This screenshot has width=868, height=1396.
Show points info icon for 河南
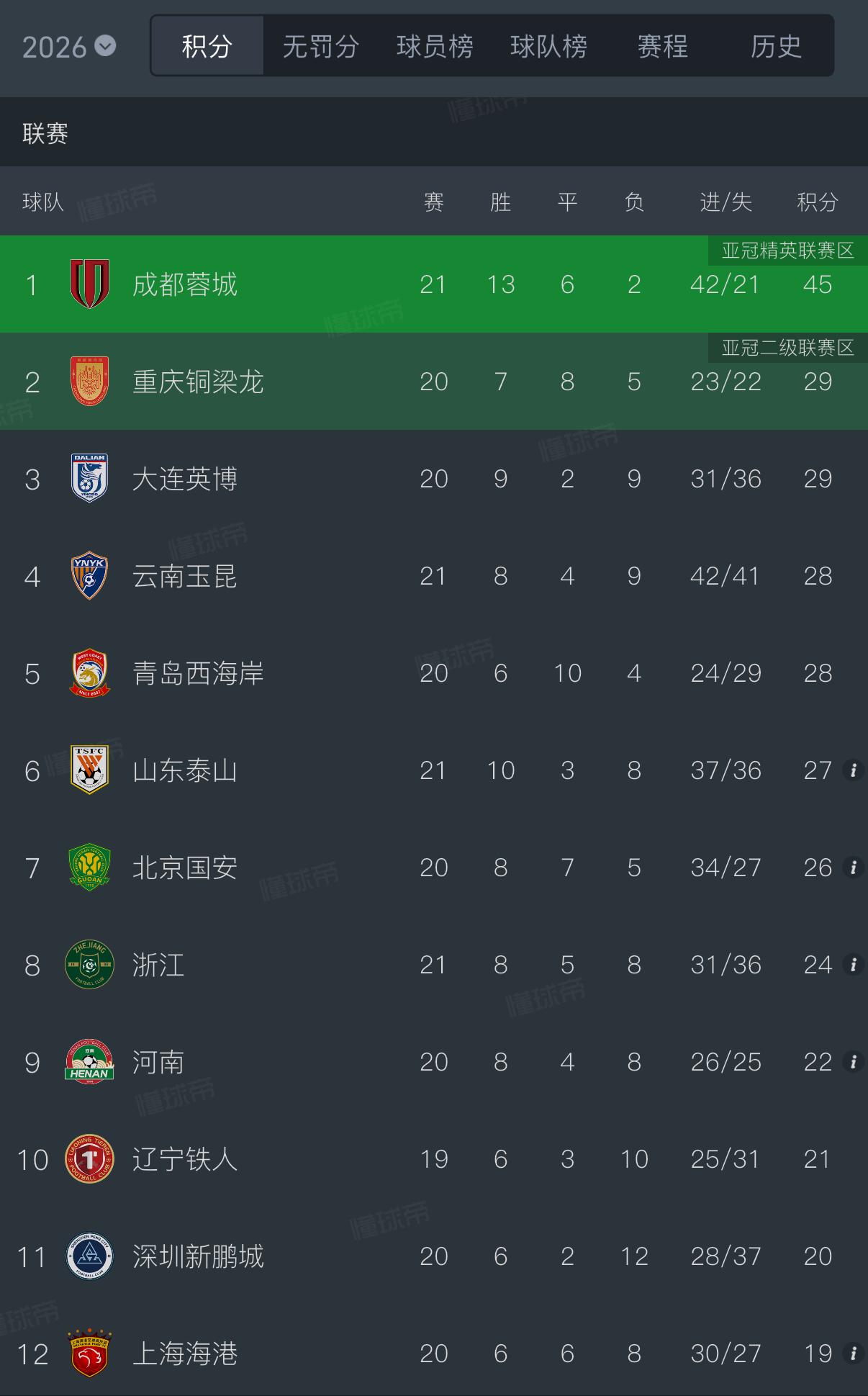[x=854, y=1062]
